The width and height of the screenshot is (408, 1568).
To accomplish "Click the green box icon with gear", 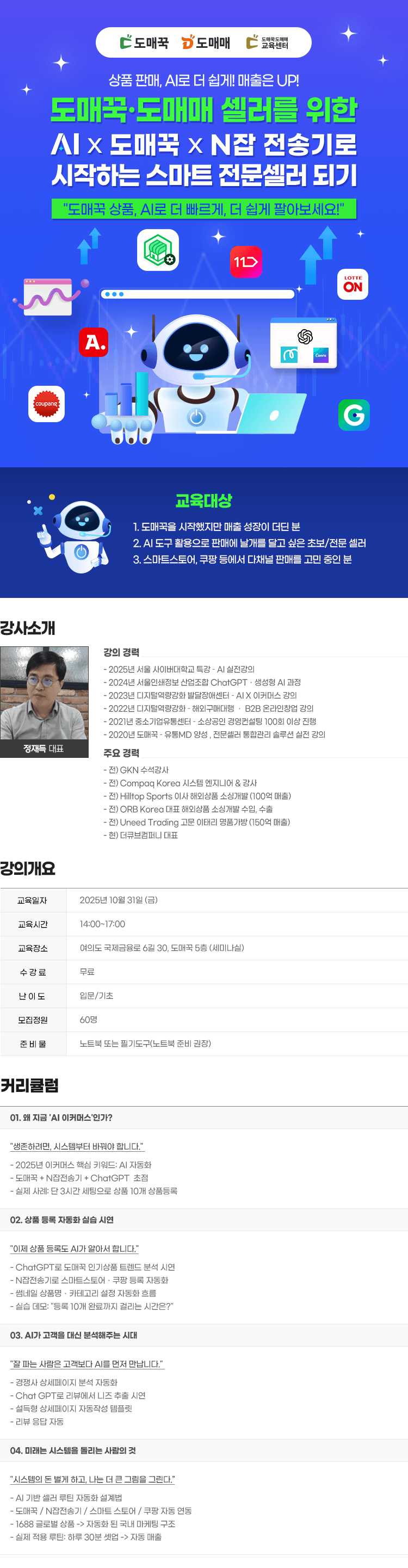I will pyautogui.click(x=158, y=250).
